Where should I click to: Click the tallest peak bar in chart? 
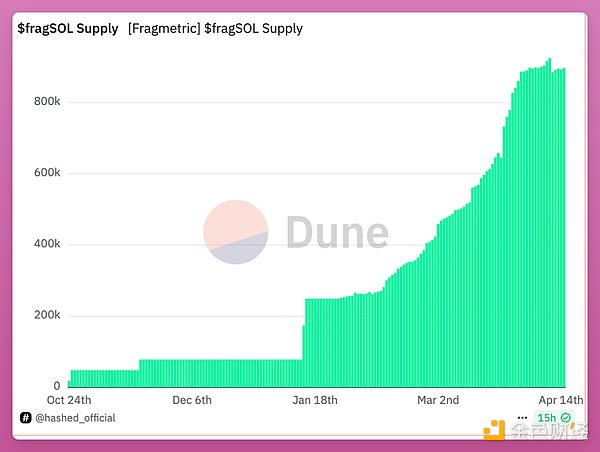(549, 200)
